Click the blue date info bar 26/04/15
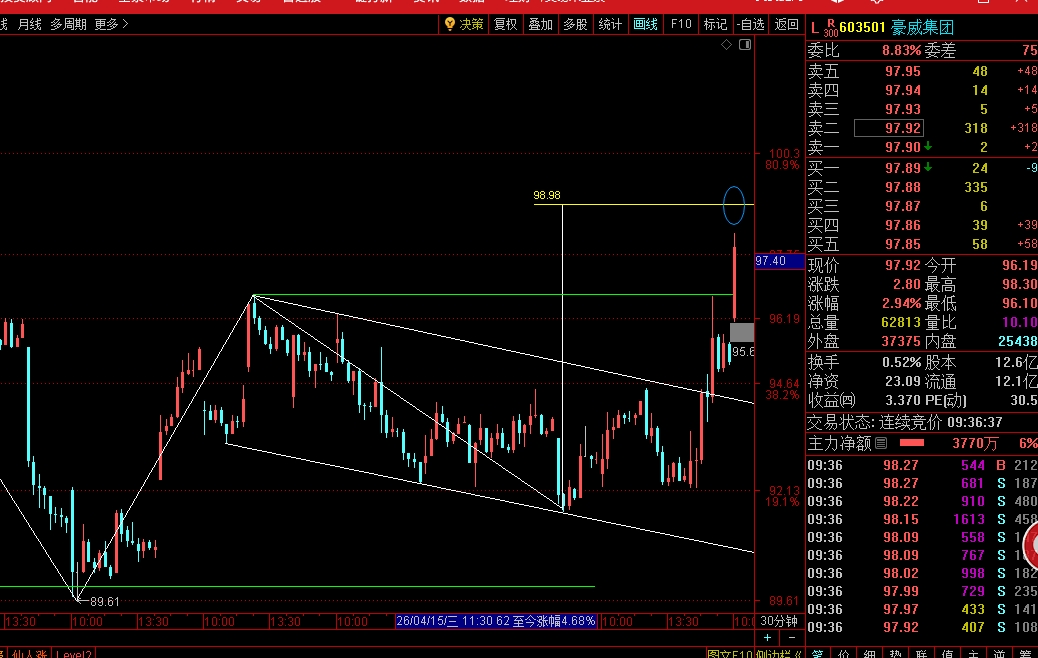The height and width of the screenshot is (658, 1038). [x=496, y=621]
